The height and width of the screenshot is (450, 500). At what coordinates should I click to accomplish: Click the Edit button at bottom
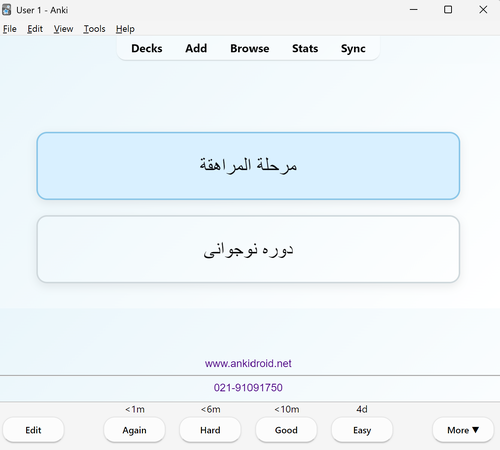33,430
